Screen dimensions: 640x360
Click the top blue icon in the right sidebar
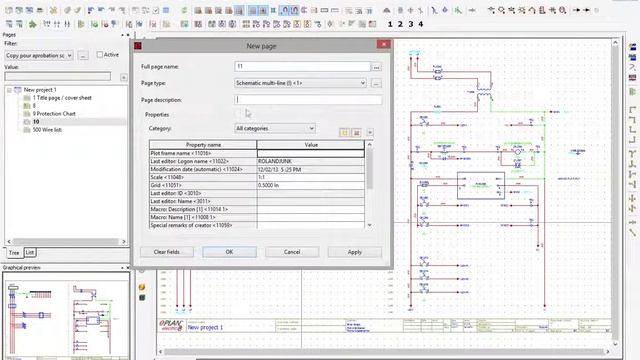tap(632, 47)
